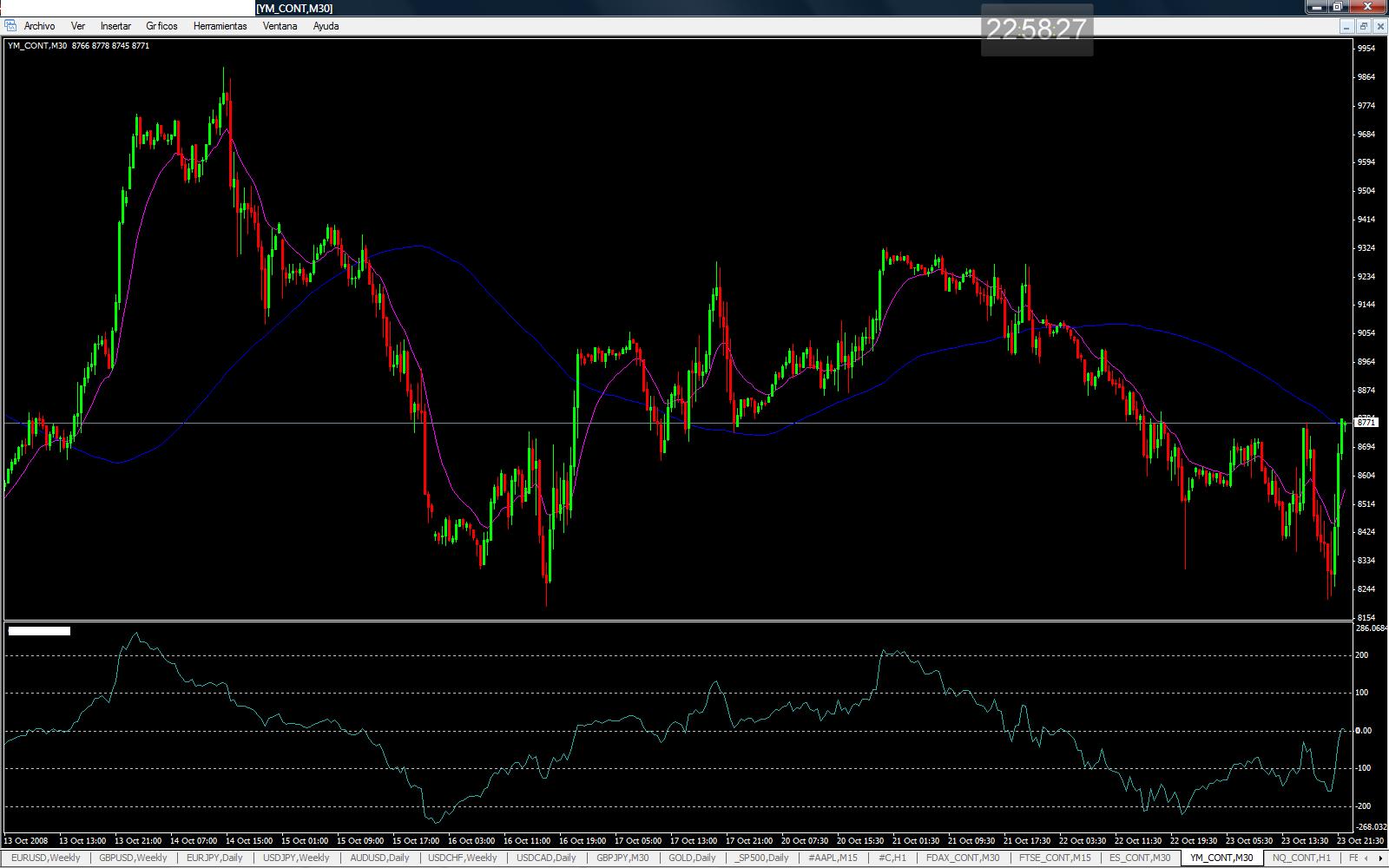Image resolution: width=1389 pixels, height=868 pixels.
Task: Switch to the GOLD,Daily chart tab
Action: pyautogui.click(x=692, y=858)
